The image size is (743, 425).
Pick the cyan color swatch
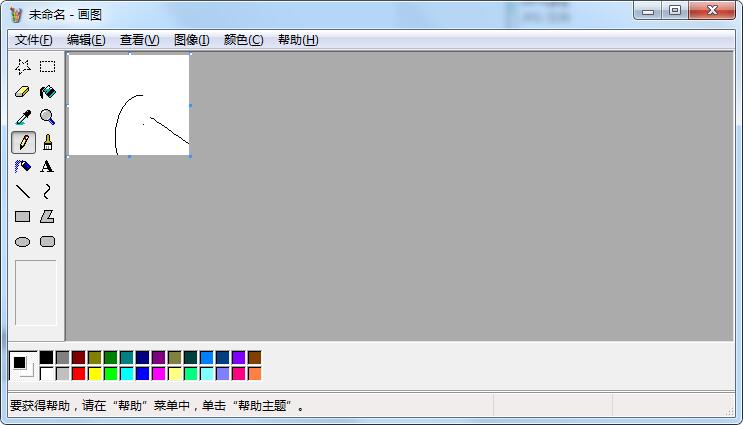click(127, 373)
